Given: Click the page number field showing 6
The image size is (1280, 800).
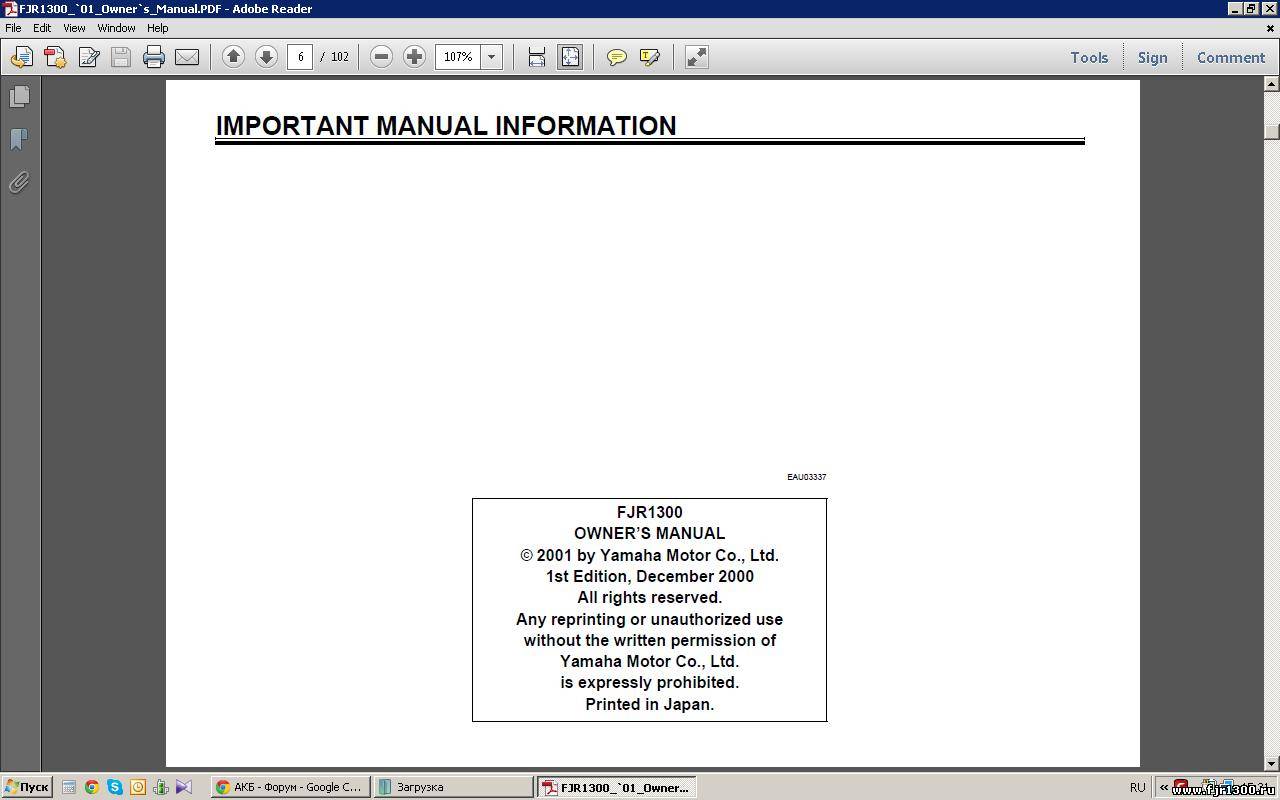Looking at the screenshot, I should coord(300,57).
